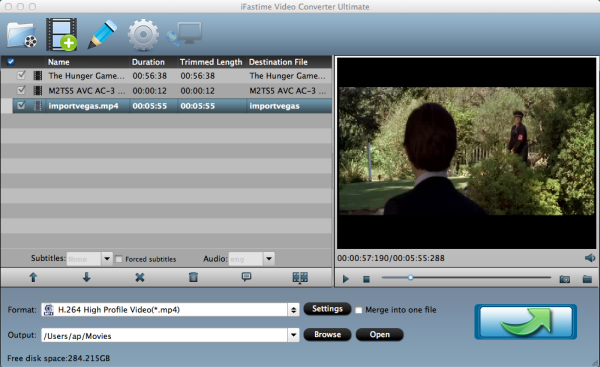Open format Settings button
Image resolution: width=600 pixels, height=367 pixels.
pyautogui.click(x=328, y=309)
